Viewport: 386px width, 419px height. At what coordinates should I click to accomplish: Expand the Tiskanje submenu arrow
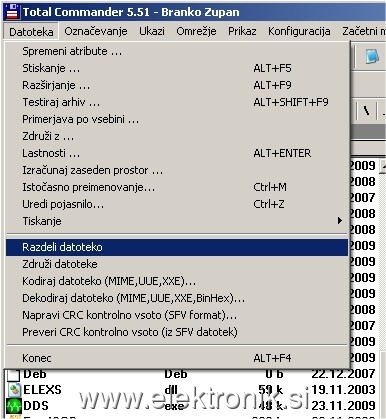(339, 220)
